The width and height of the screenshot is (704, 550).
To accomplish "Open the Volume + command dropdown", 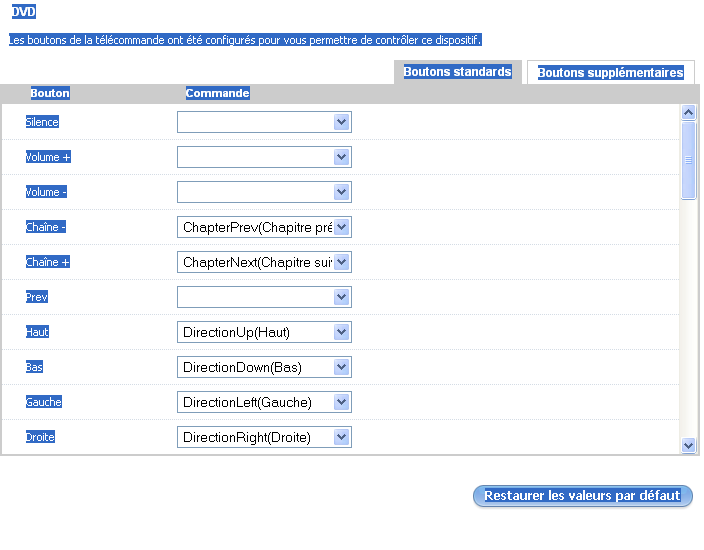I will click(x=264, y=157).
